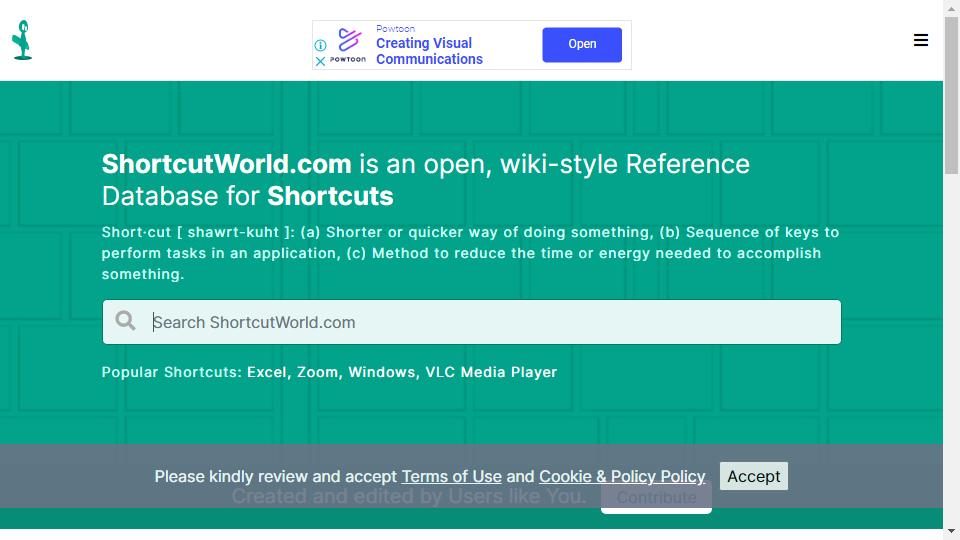Screen dimensions: 960x540
Task: Close the Powtoon ad
Action: (320, 61)
